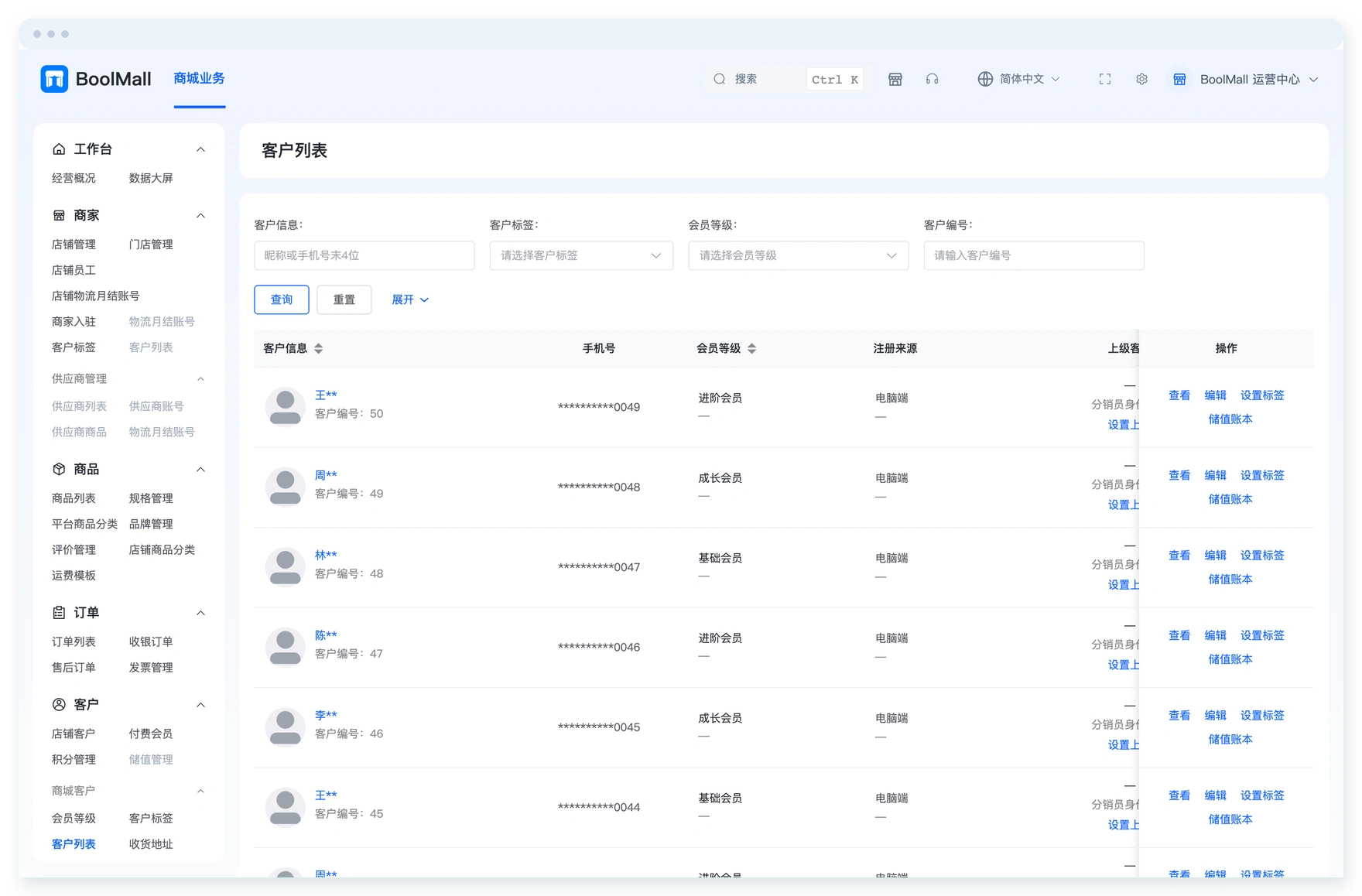Select the 商城业务 top tab
The image size is (1362, 896).
[x=199, y=78]
